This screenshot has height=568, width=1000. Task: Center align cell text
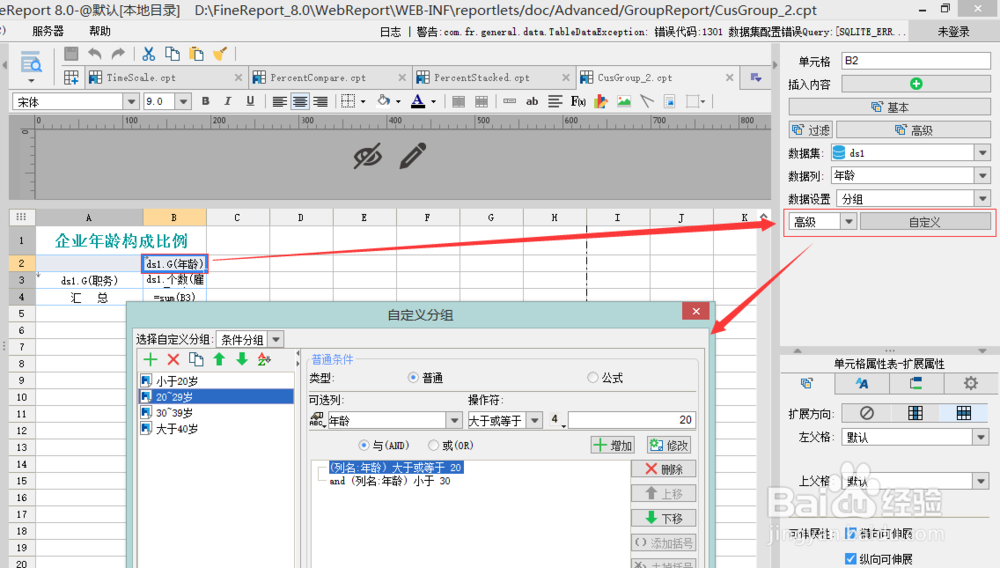click(300, 101)
